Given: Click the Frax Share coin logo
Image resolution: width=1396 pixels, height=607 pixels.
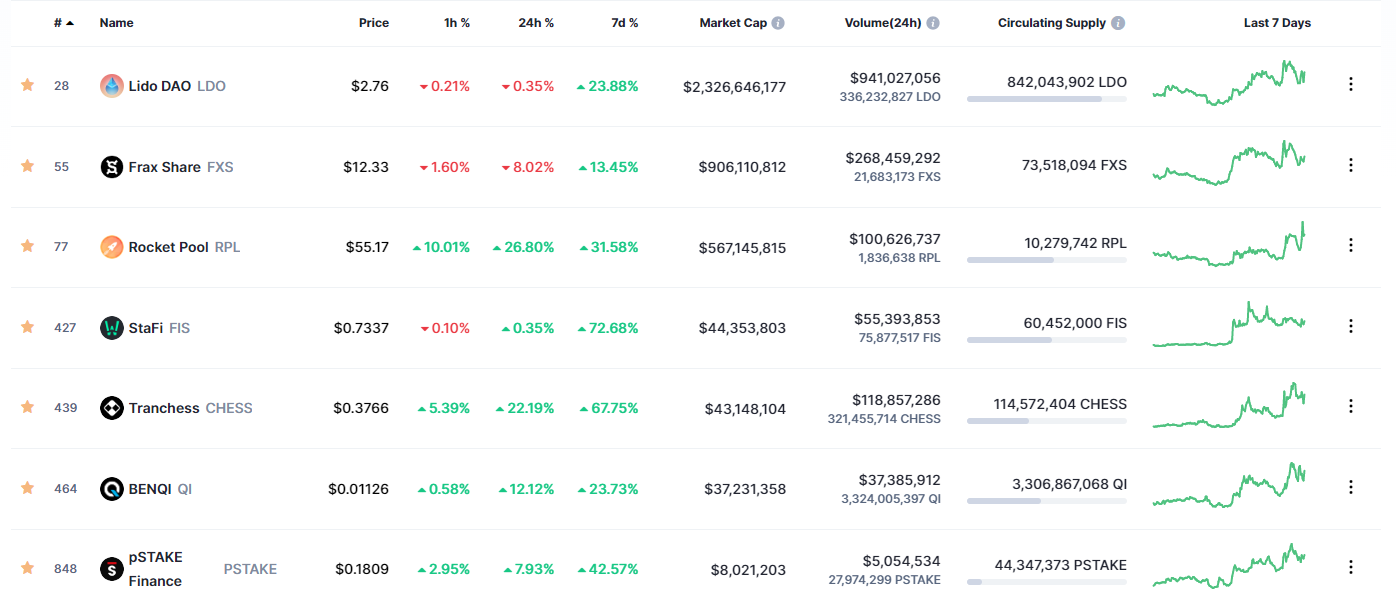Looking at the screenshot, I should coord(112,167).
